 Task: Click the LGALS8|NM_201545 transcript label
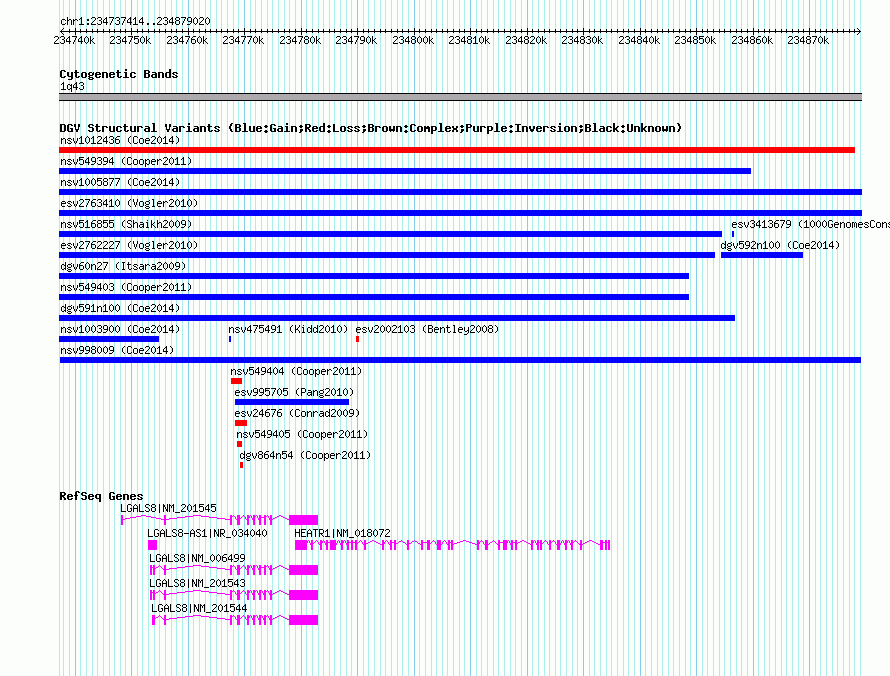pos(168,508)
